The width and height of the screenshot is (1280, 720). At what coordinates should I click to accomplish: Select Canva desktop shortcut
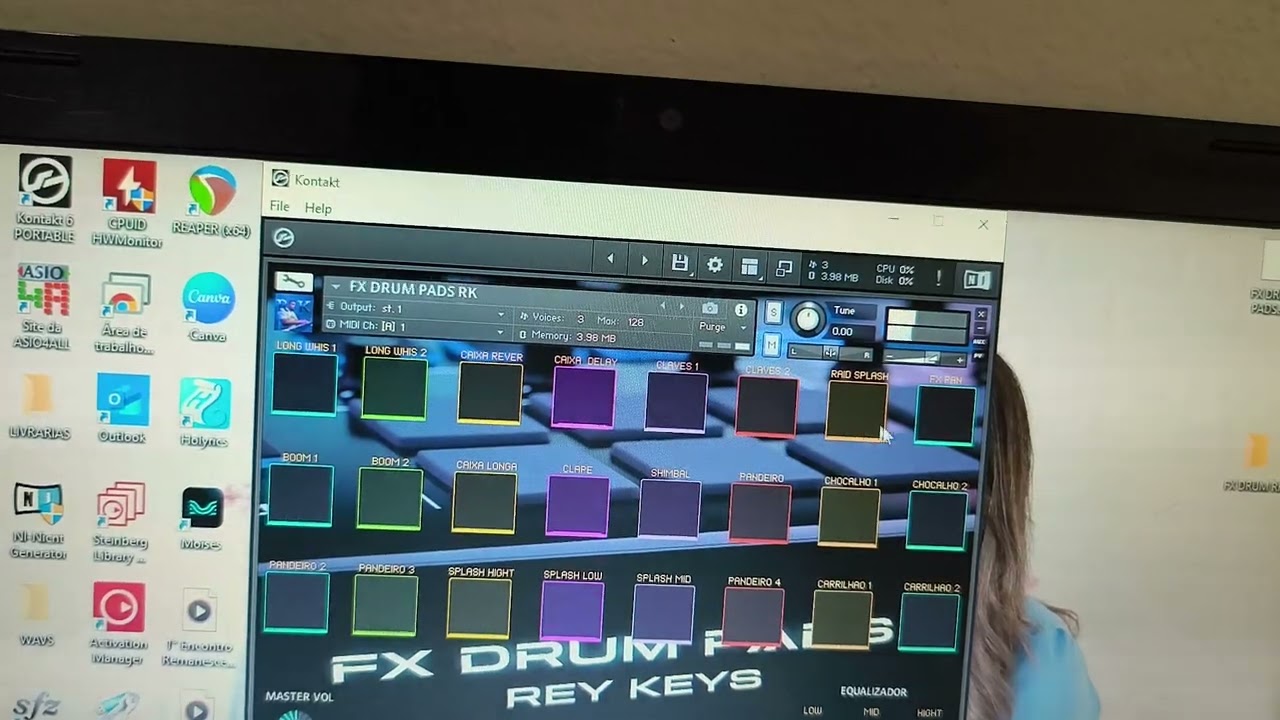coord(208,308)
